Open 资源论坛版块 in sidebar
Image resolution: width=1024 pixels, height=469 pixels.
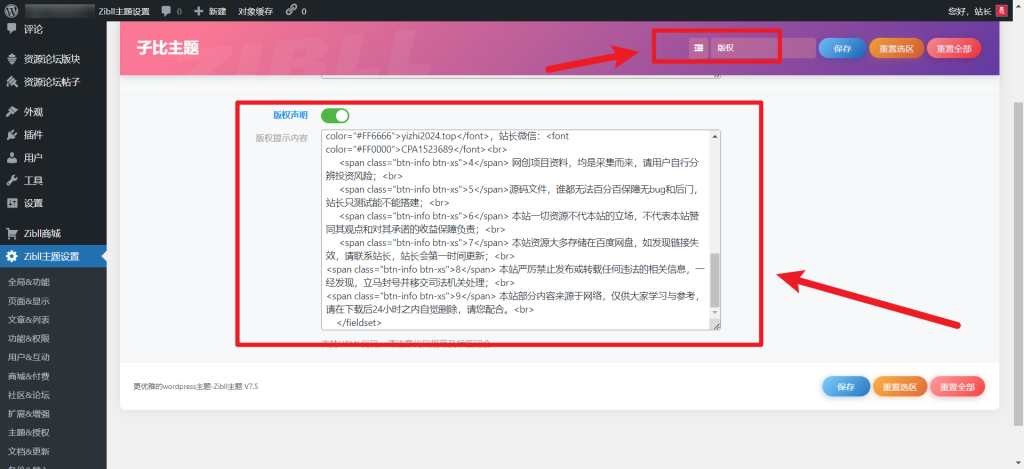coord(53,59)
